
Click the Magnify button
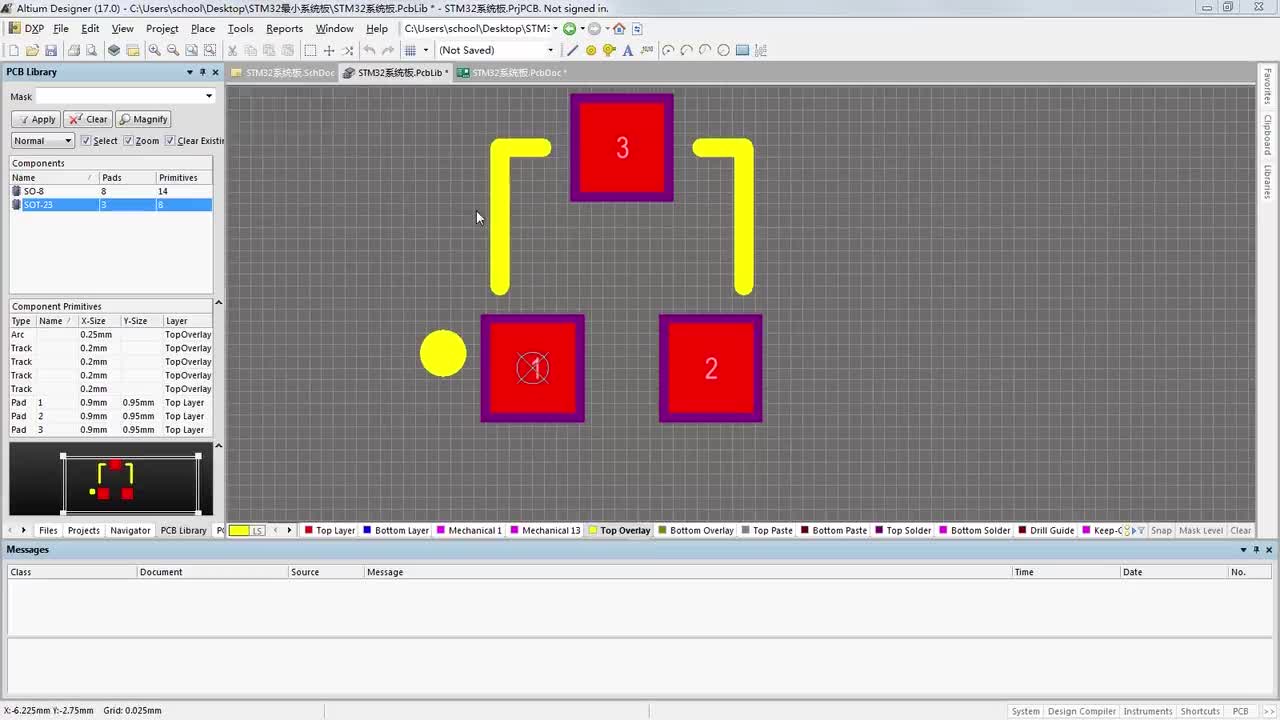(143, 119)
